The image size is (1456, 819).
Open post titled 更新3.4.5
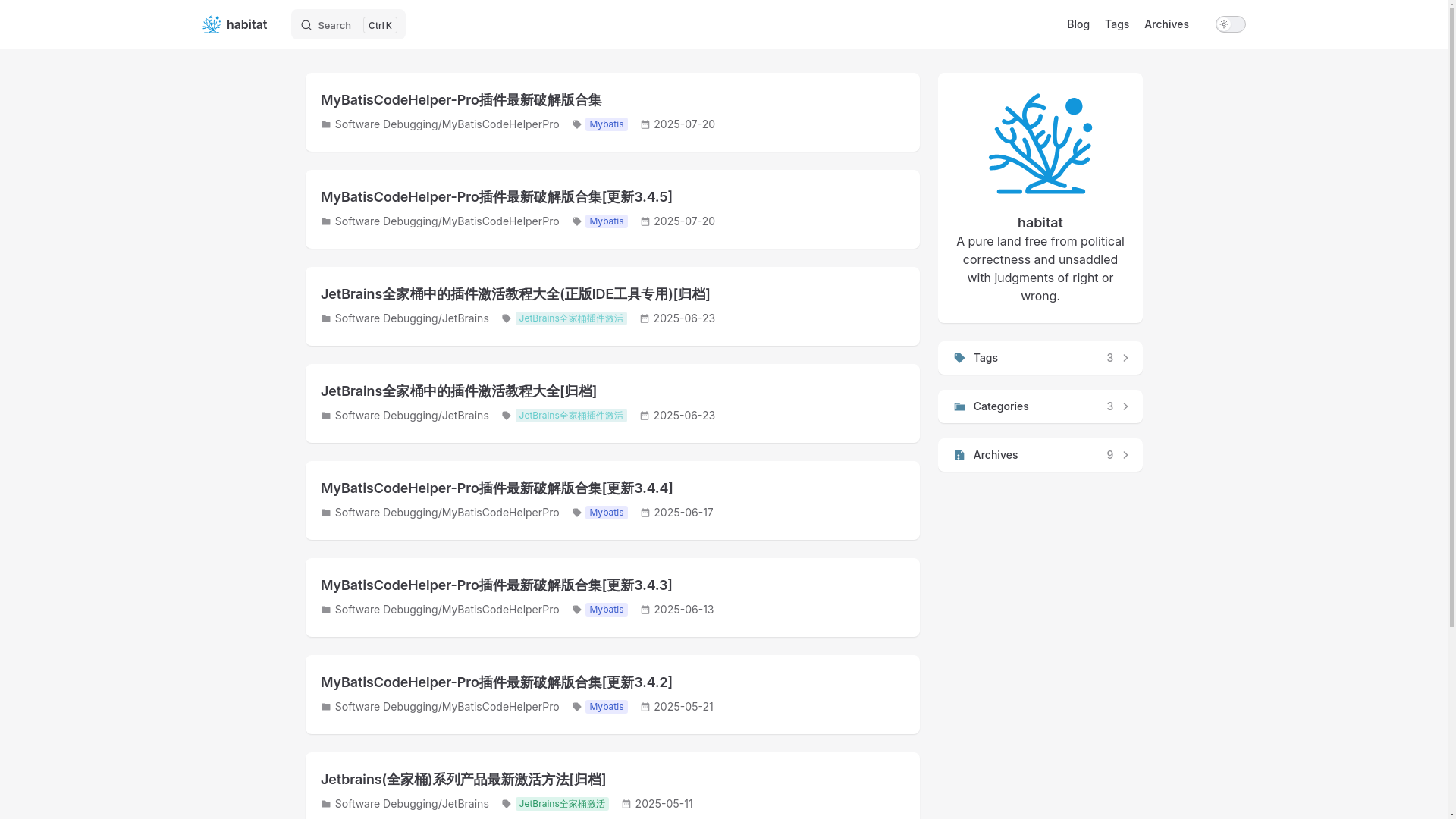tap(496, 197)
